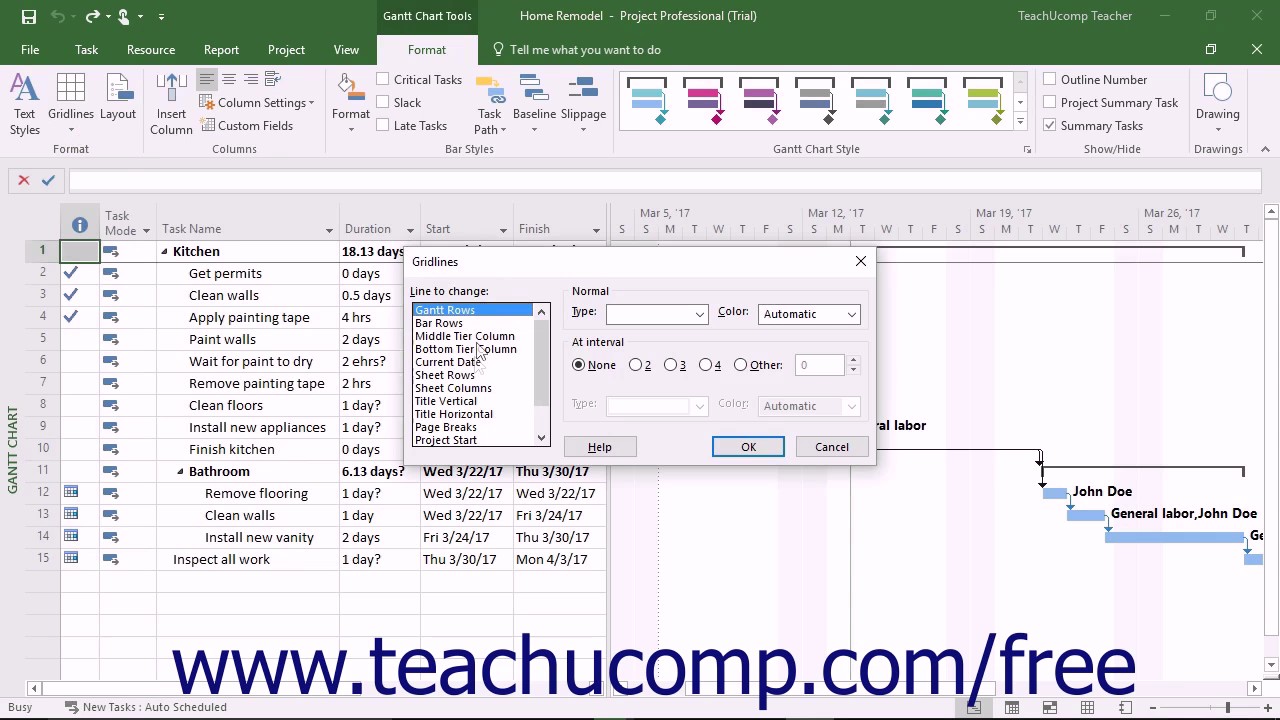The height and width of the screenshot is (720, 1280).
Task: Open Text Styles tool
Action: (25, 104)
